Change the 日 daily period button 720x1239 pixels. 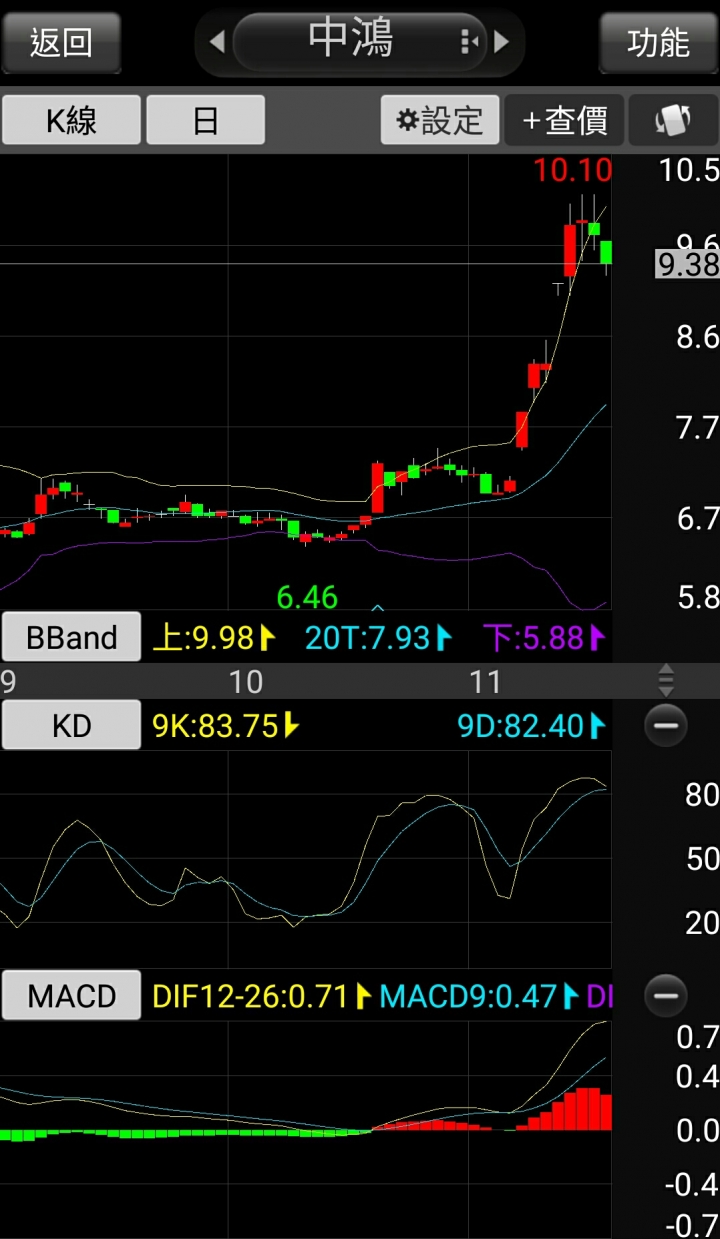pyautogui.click(x=205, y=120)
